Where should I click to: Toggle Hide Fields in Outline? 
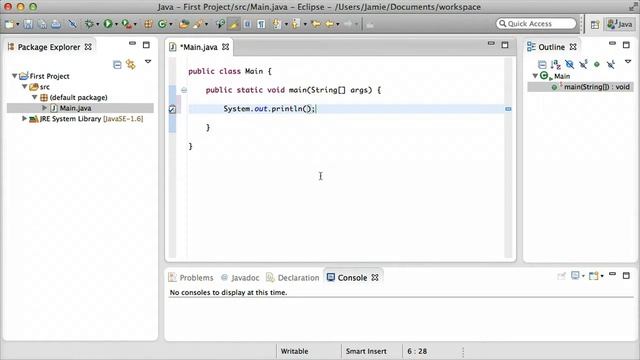pyautogui.click(x=569, y=64)
